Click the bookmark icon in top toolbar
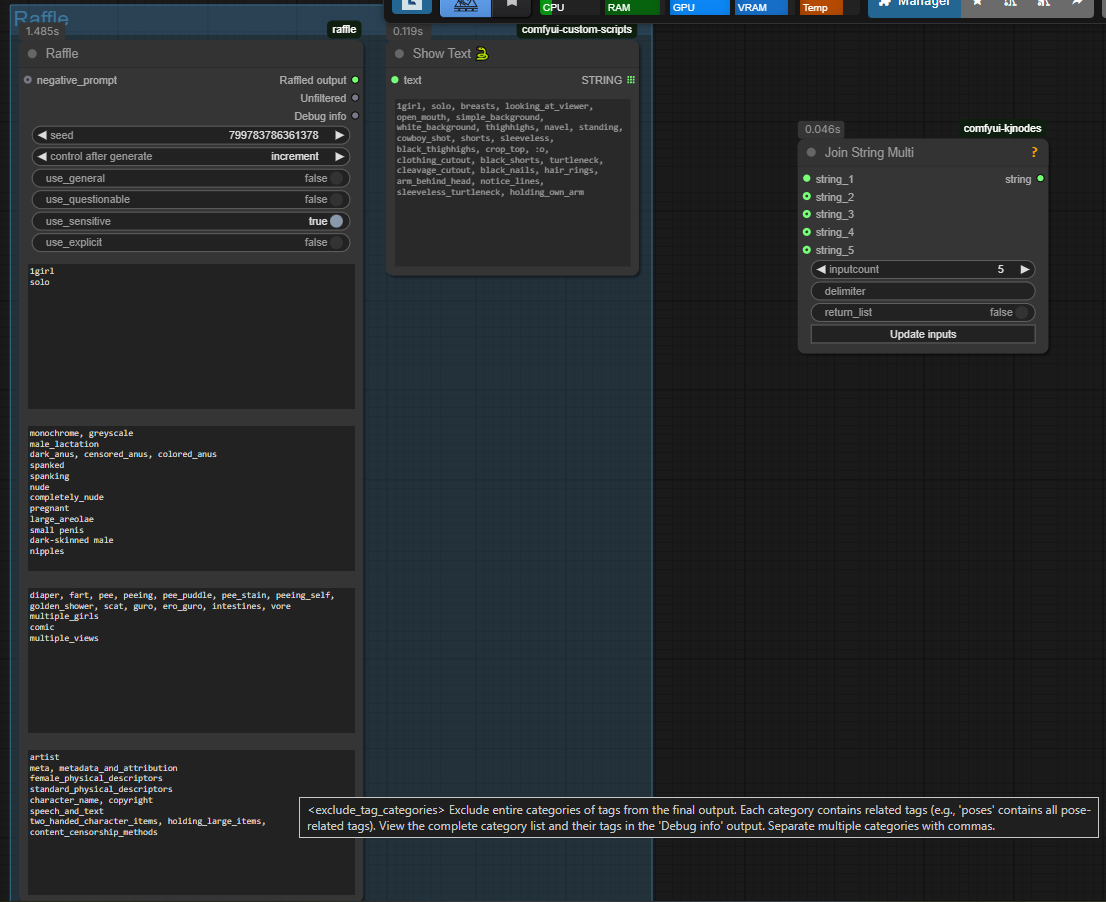This screenshot has height=902, width=1106. [x=512, y=5]
